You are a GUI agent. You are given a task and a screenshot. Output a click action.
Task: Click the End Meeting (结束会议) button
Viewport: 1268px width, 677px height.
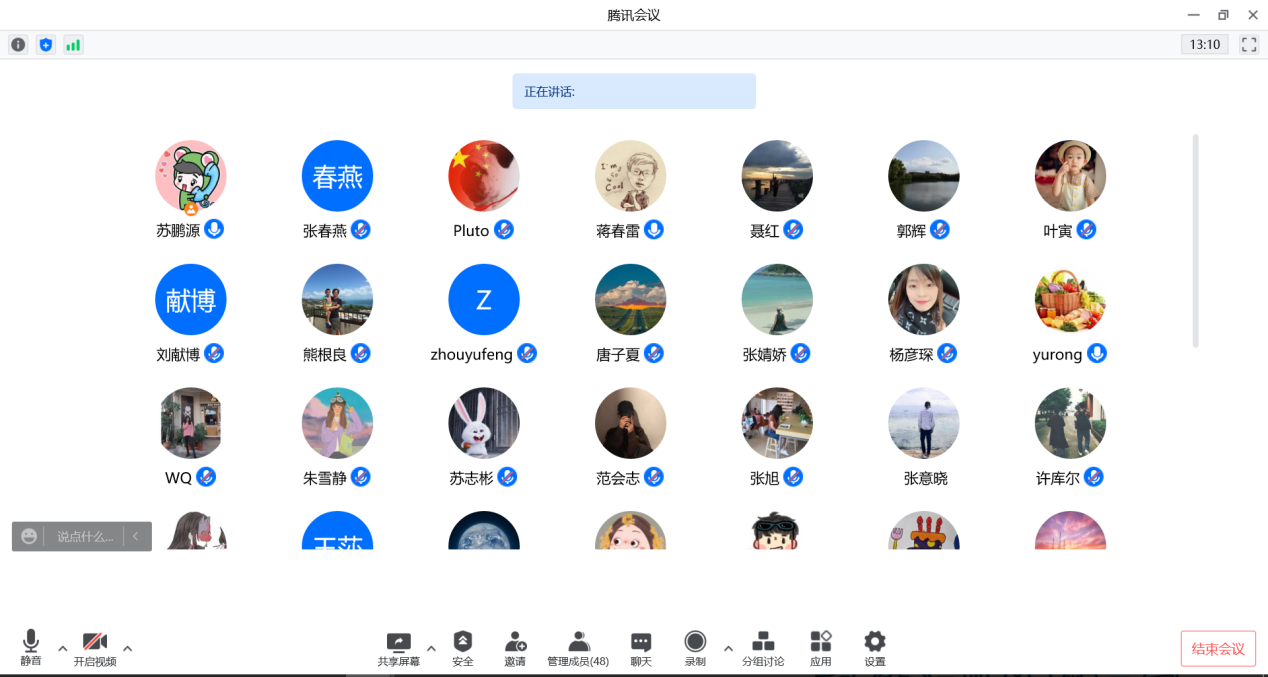point(1218,649)
